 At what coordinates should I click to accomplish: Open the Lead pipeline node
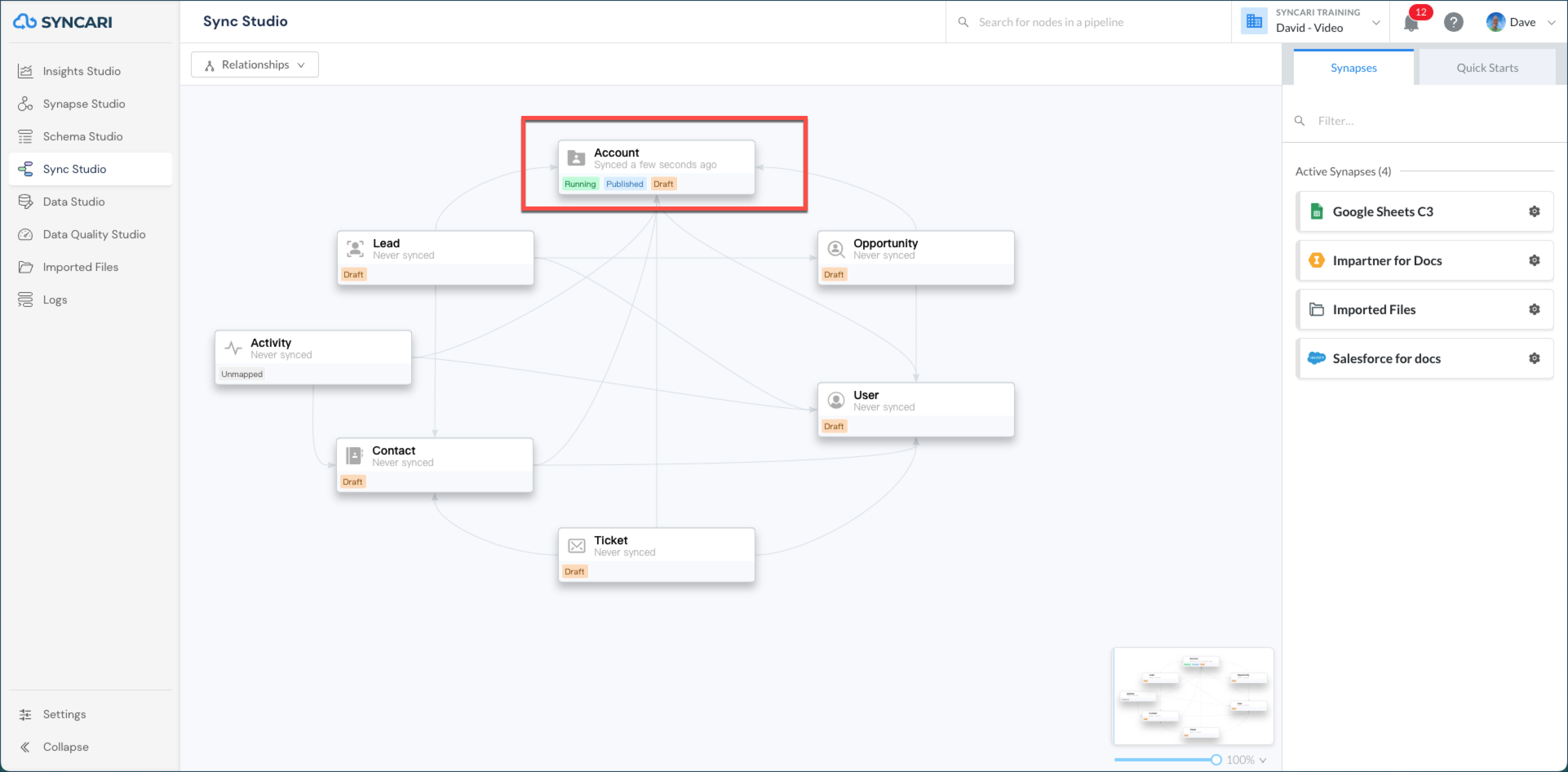coord(435,257)
